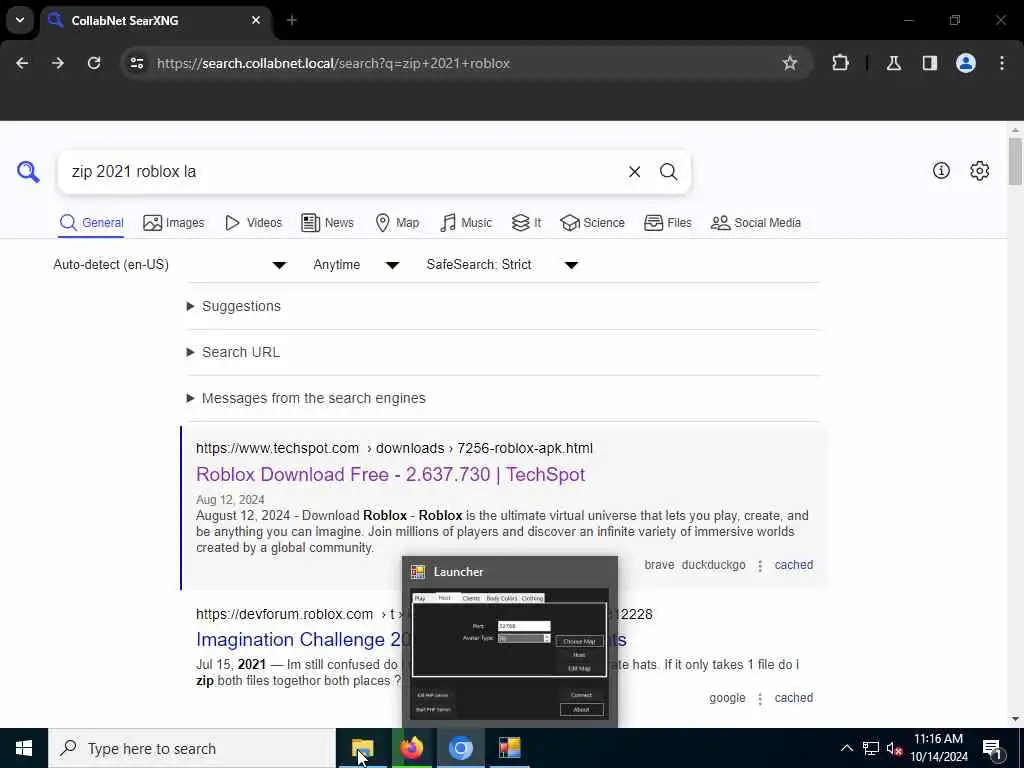Open the tab search dropdown chevron
The height and width of the screenshot is (768, 1024).
20,20
